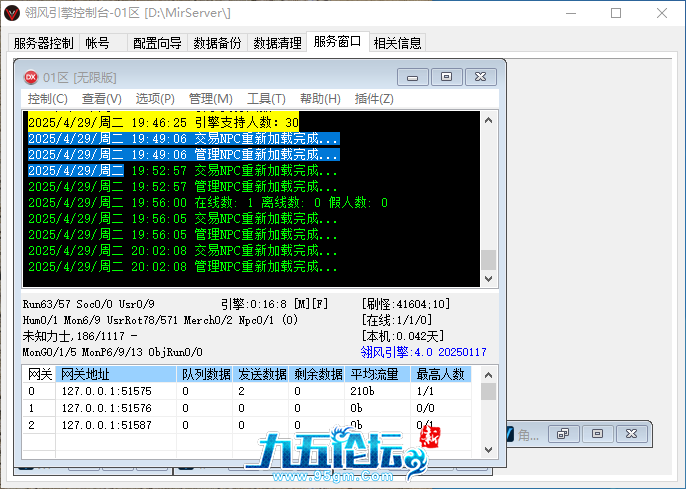Click the [刷怪:41604;10] status text
Image resolution: width=686 pixels, height=489 pixels.
tap(406, 304)
